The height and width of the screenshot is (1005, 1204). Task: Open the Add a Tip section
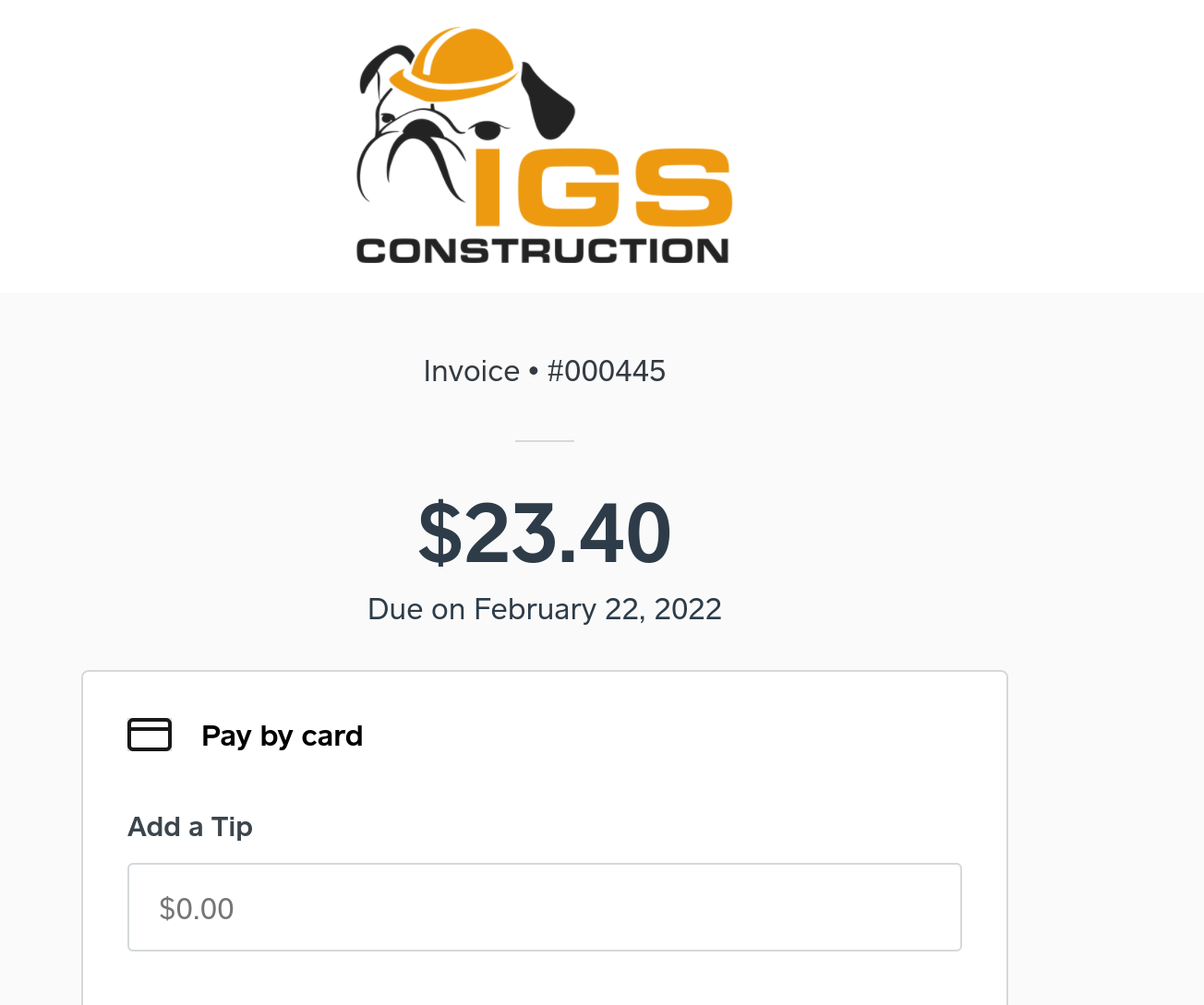coord(190,827)
